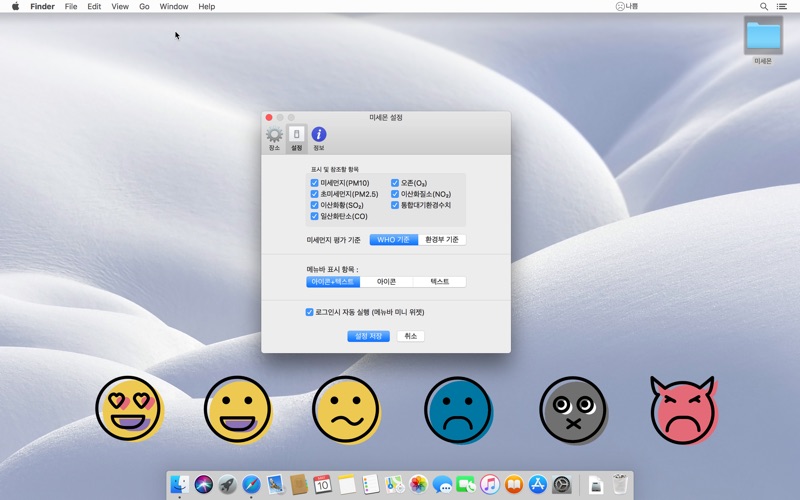Screen dimensions: 800x500
Task: Click 설정 저장 save button
Action: 368,336
